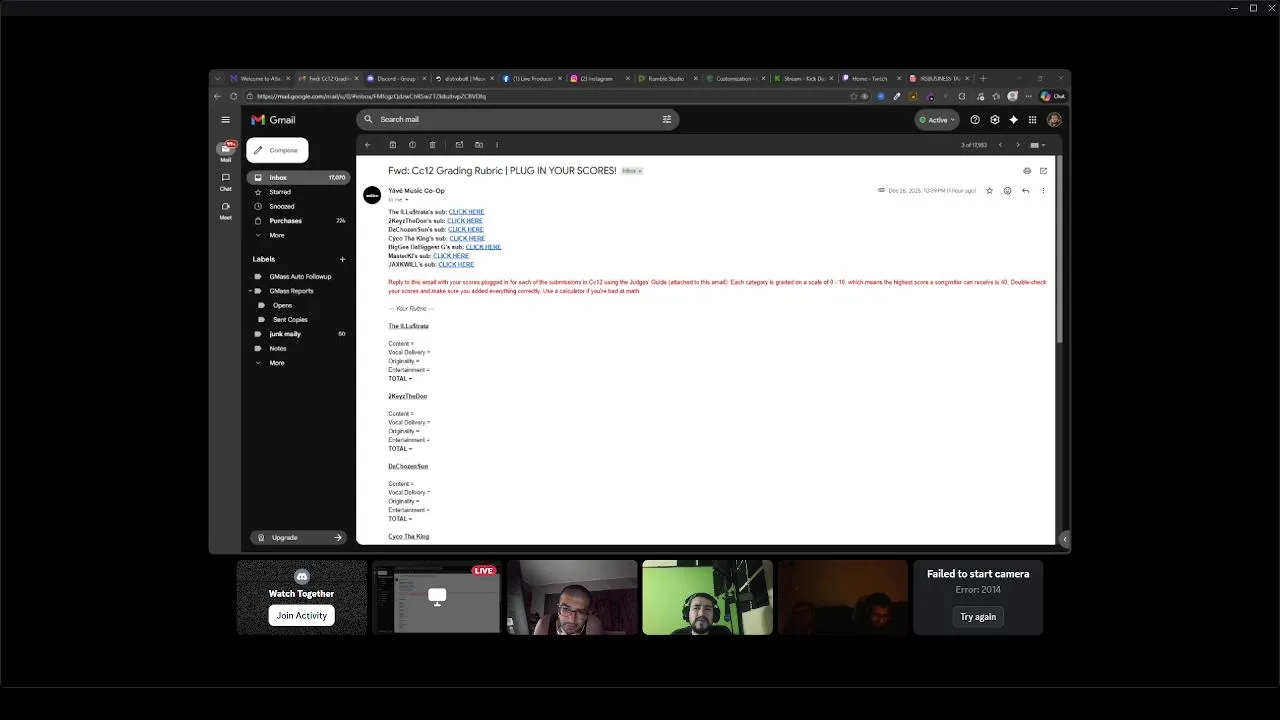The image size is (1280, 720).
Task: Go back to inbox with arrow
Action: pyautogui.click(x=368, y=145)
